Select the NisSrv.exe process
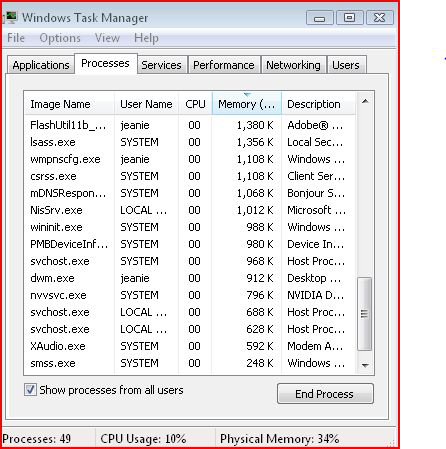The image size is (446, 449). (x=190, y=210)
